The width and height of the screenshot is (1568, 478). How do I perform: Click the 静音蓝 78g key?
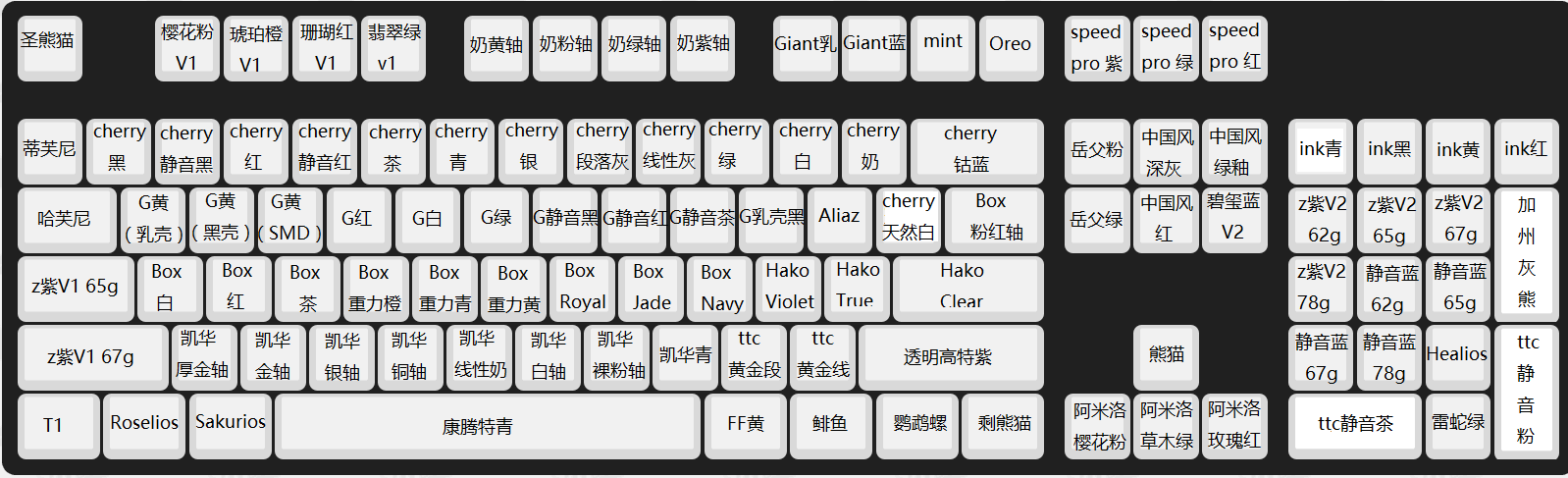[1388, 356]
